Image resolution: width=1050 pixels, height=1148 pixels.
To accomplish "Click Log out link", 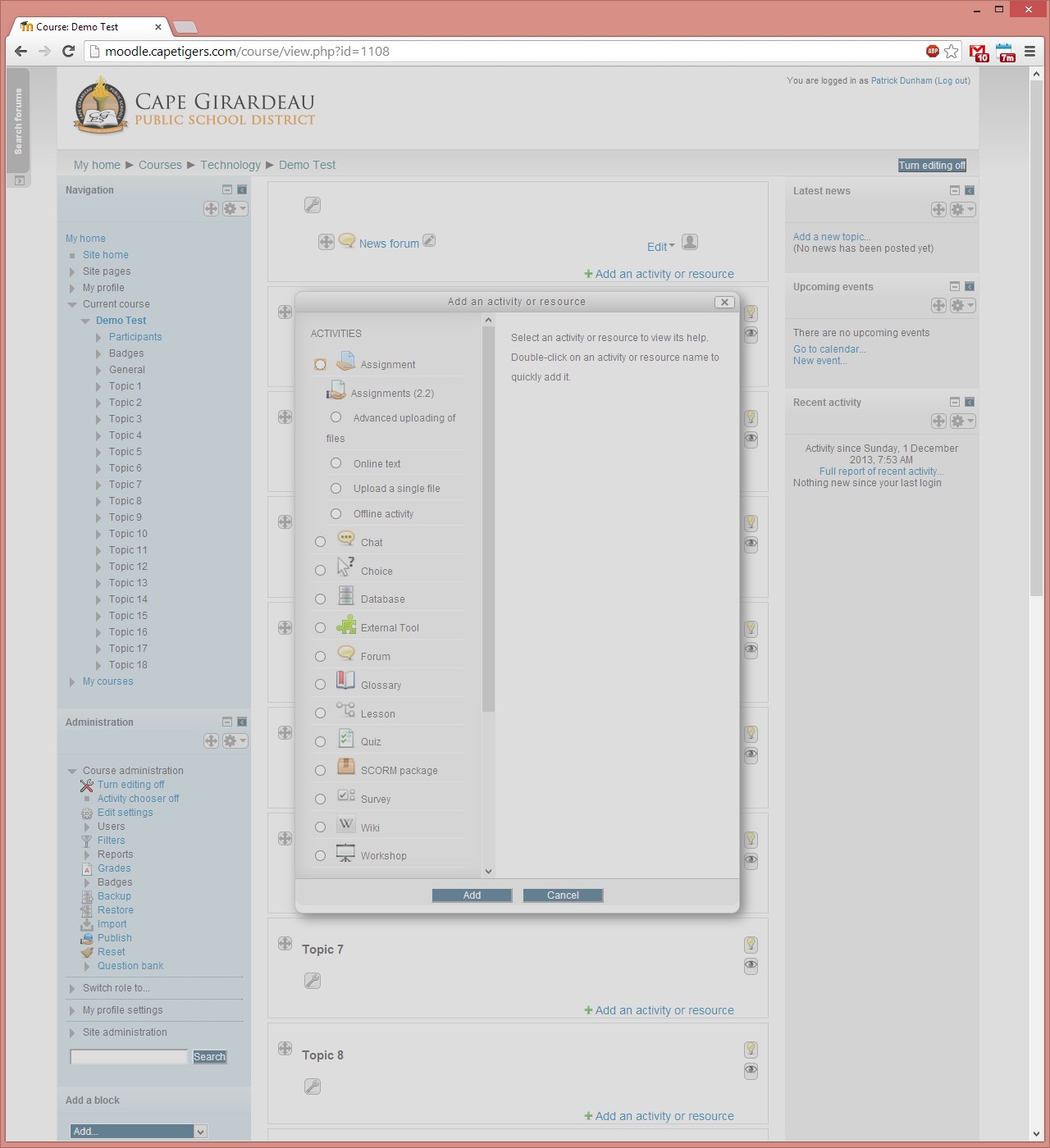I will tap(952, 80).
